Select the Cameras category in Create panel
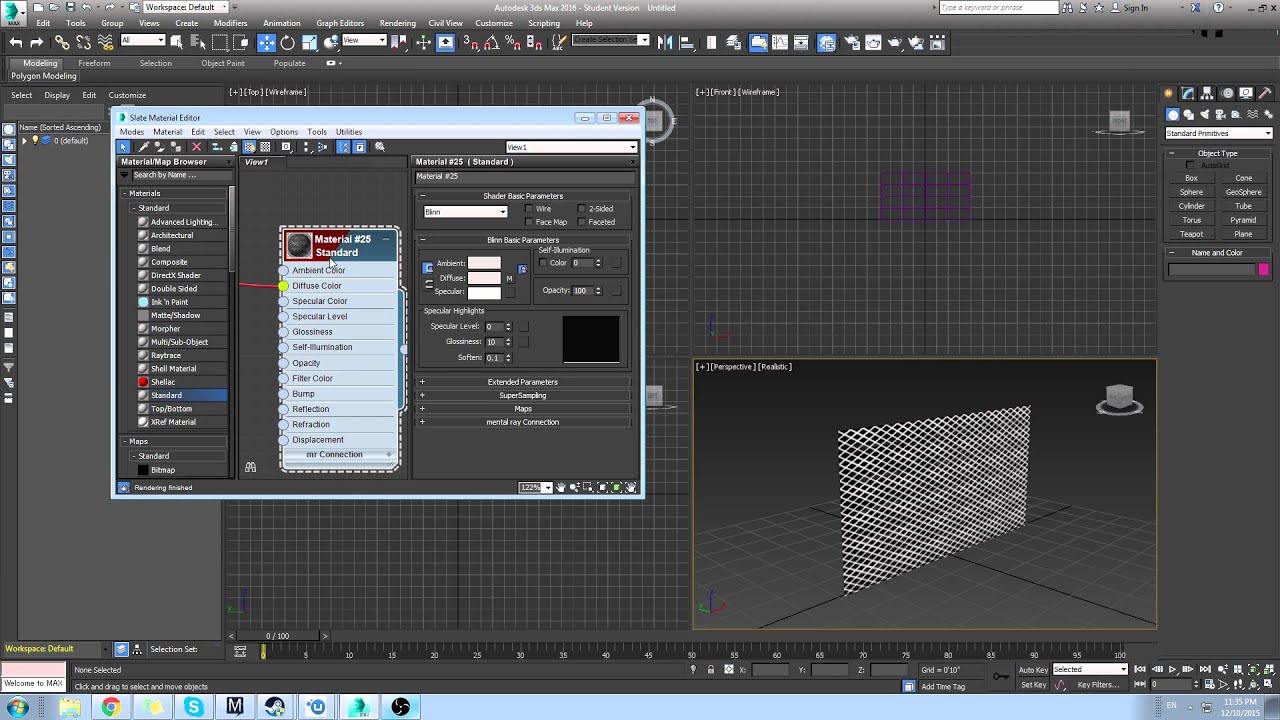This screenshot has height=720, width=1280. (x=1222, y=114)
